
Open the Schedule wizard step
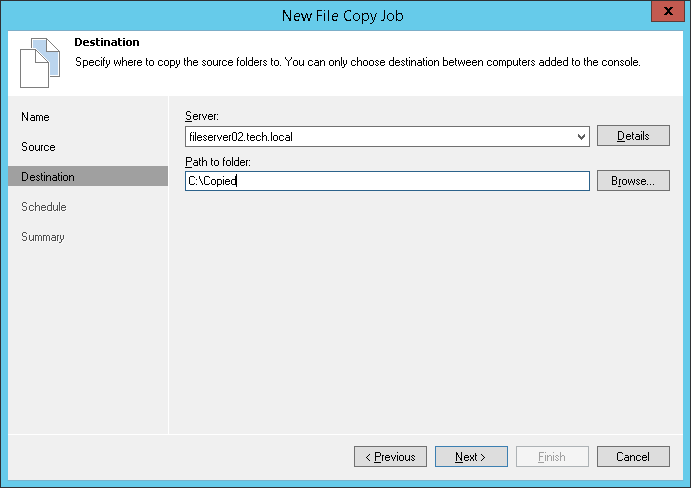[43, 207]
